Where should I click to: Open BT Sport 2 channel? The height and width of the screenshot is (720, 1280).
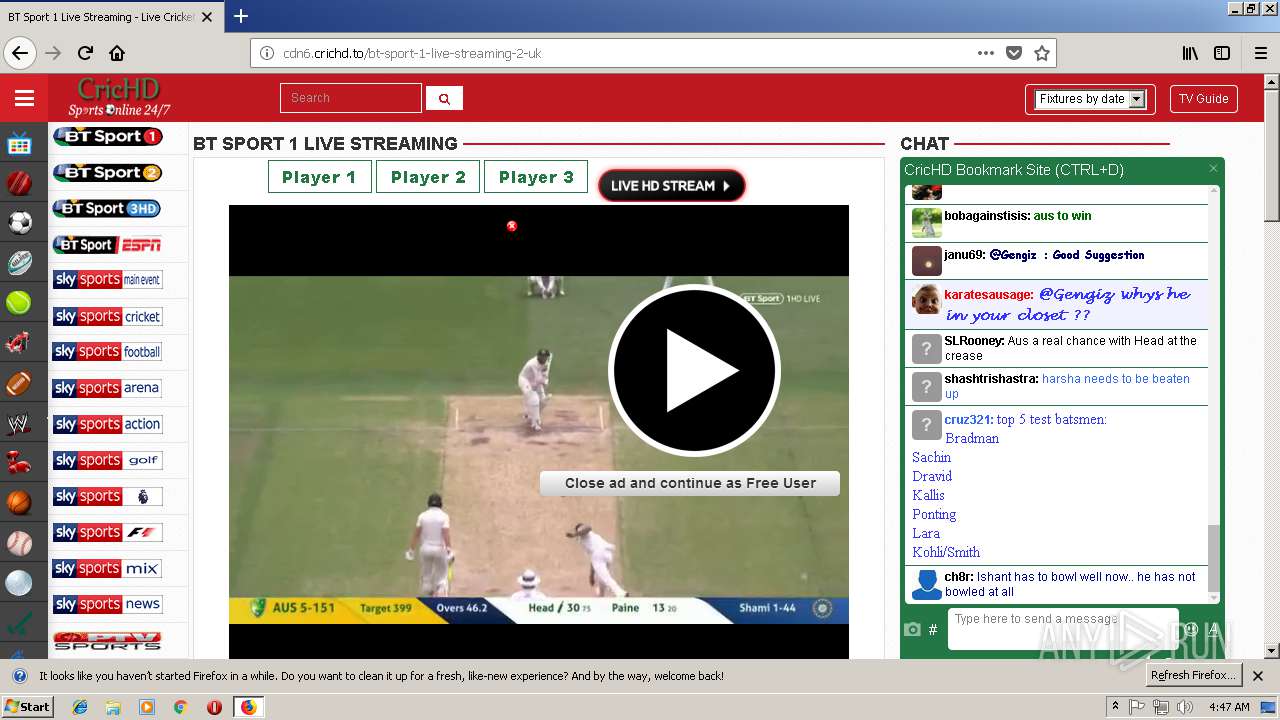(x=107, y=172)
